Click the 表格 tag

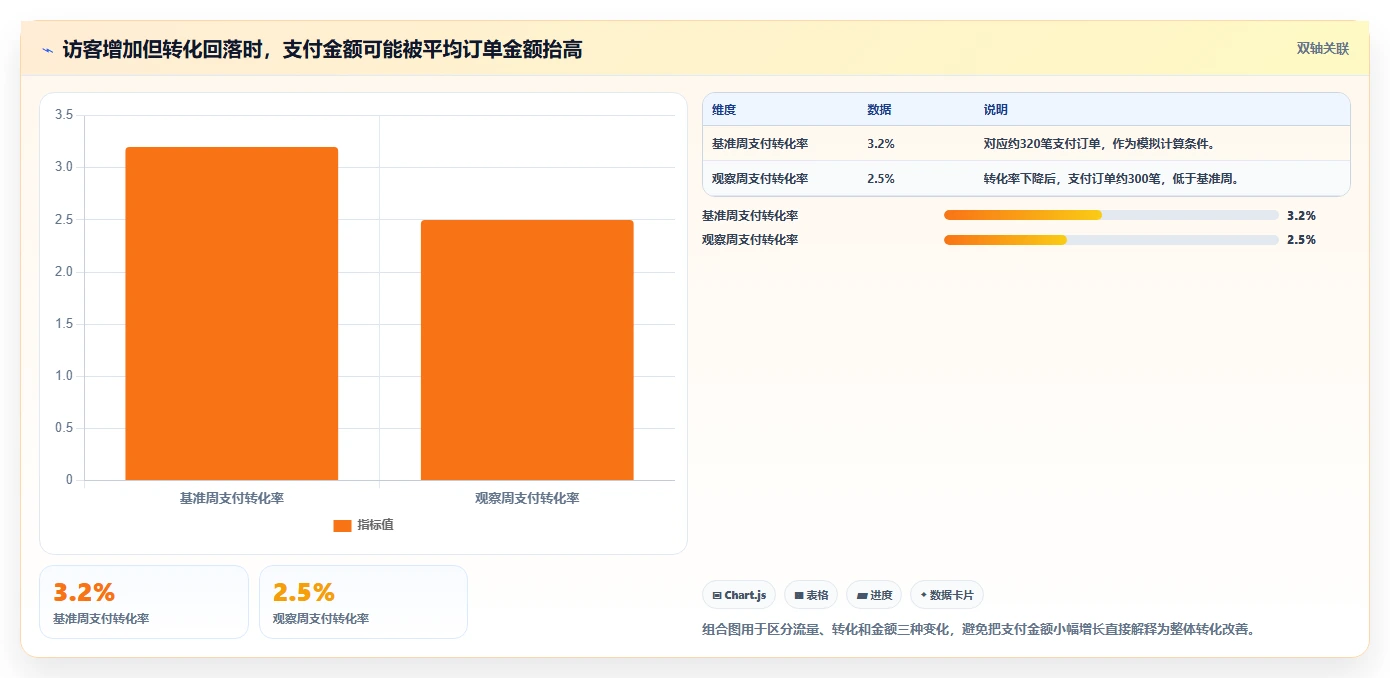point(811,595)
